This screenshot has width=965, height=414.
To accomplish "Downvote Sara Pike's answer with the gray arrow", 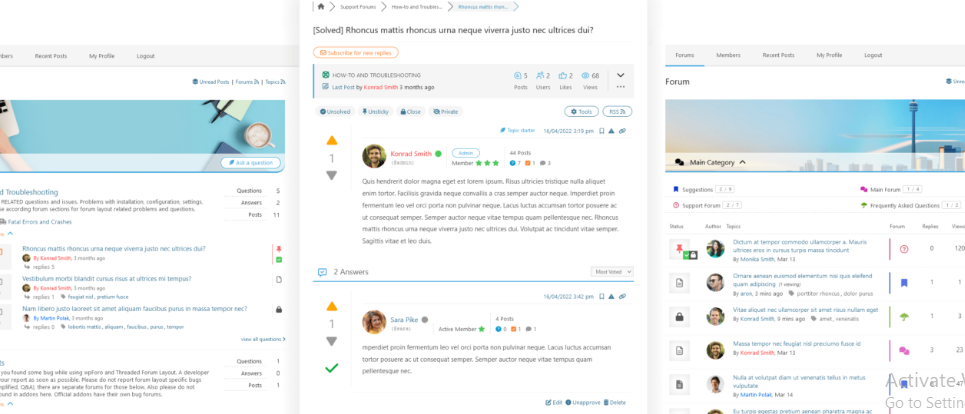I will point(332,342).
